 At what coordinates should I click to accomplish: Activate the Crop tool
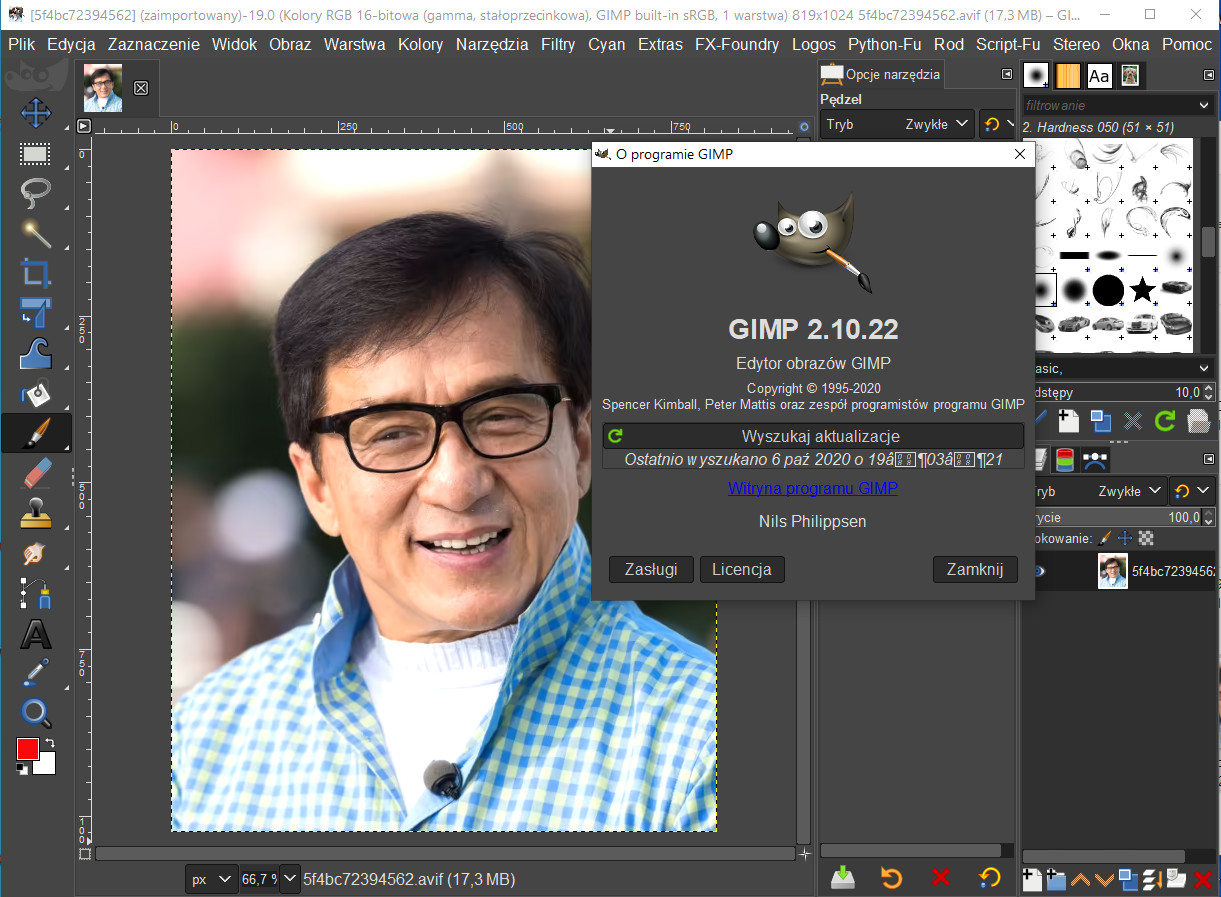pyautogui.click(x=36, y=272)
